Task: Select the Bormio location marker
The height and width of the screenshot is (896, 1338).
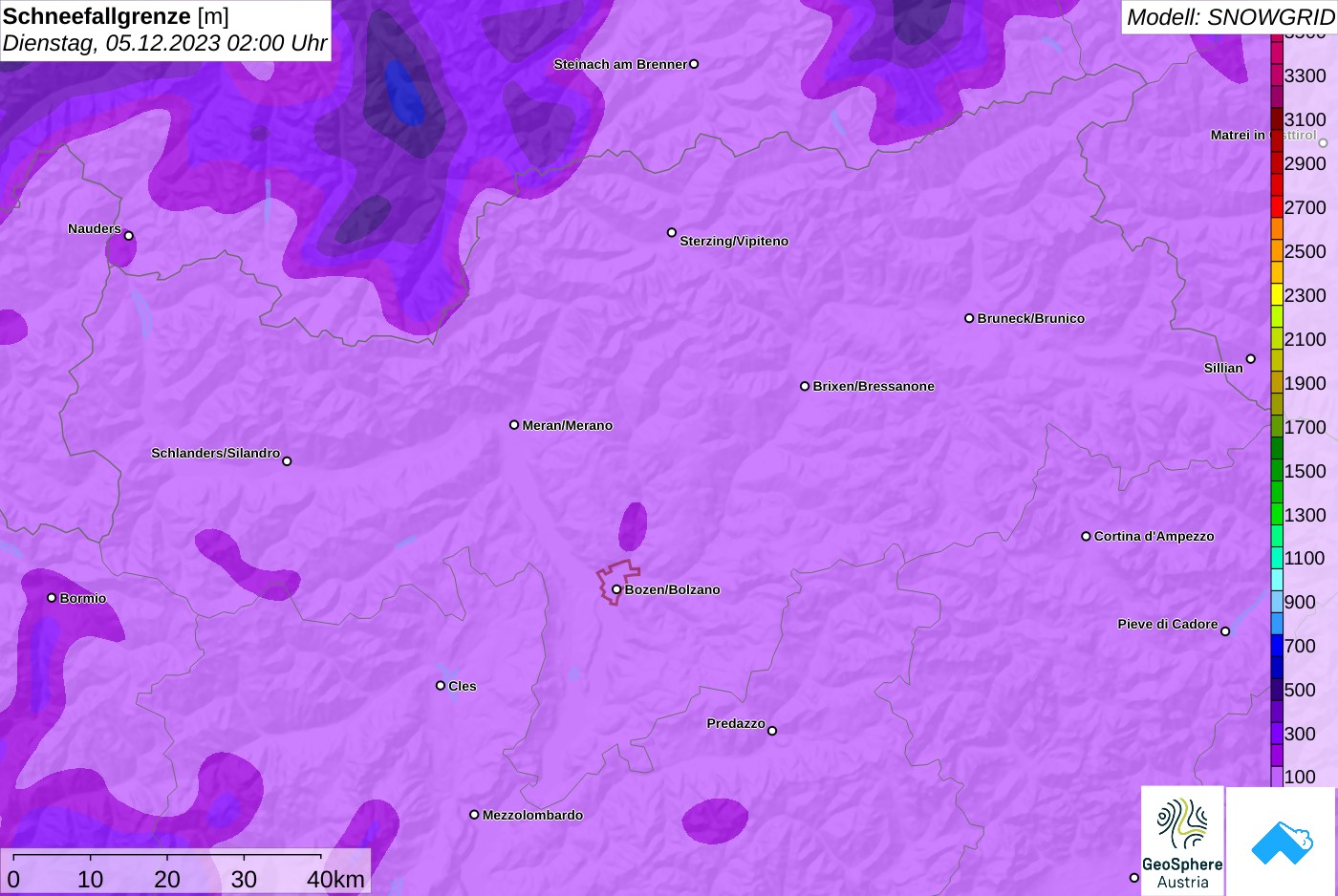Action: pyautogui.click(x=52, y=598)
